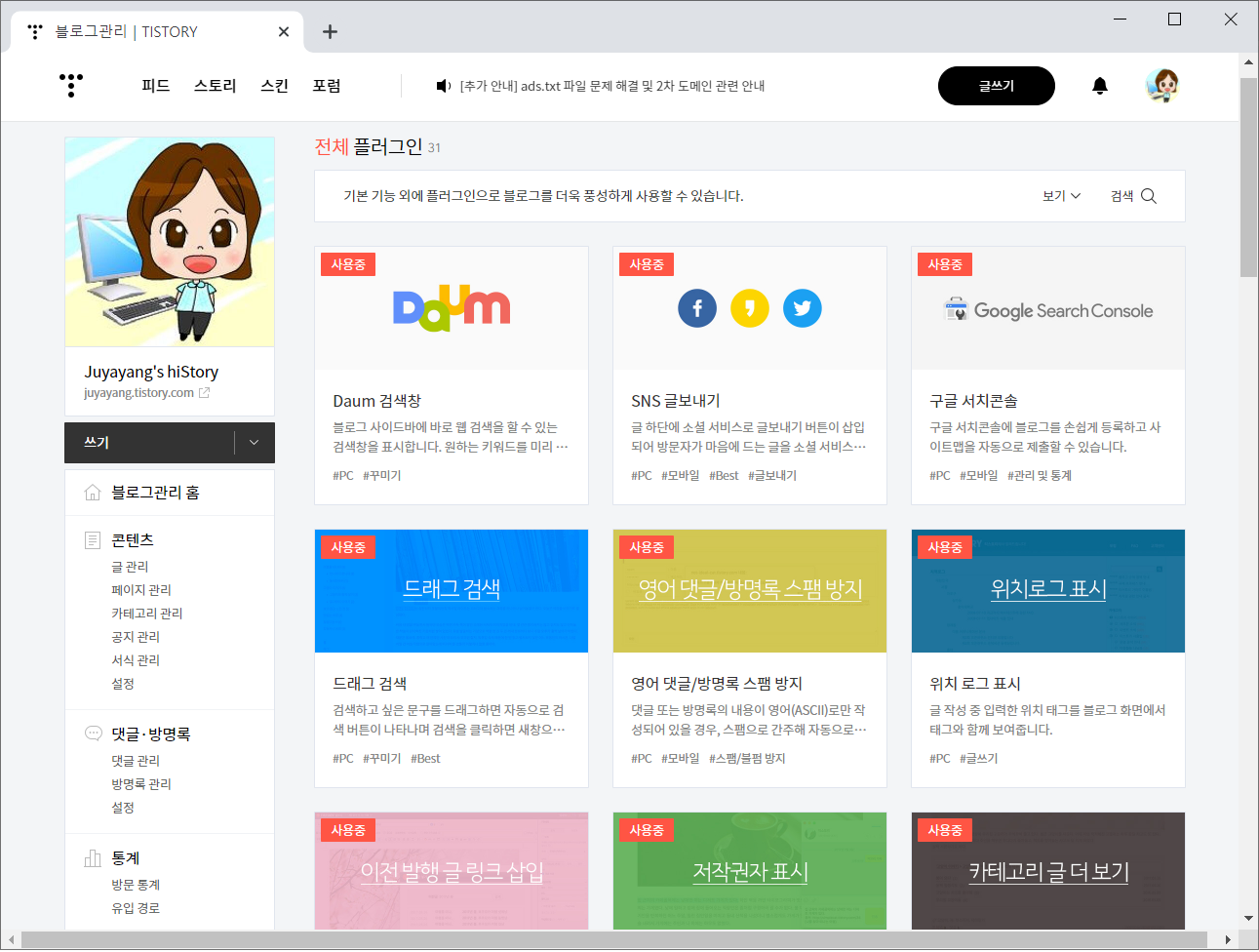
Task: Click the 콘텐츠 document icon
Action: pyautogui.click(x=93, y=540)
